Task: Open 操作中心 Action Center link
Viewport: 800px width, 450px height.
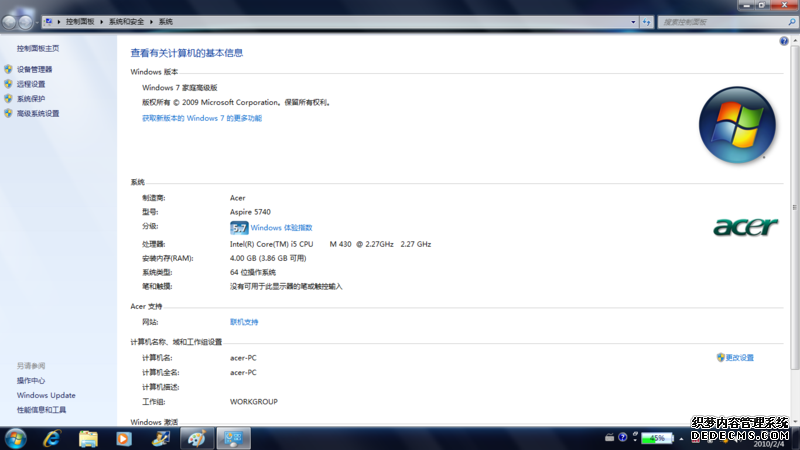Action: tap(31, 381)
